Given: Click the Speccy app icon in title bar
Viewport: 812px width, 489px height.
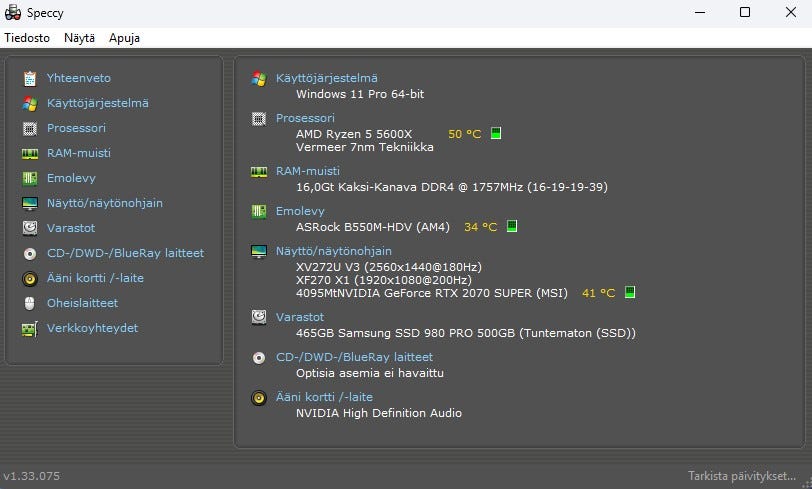Looking at the screenshot, I should pos(12,12).
